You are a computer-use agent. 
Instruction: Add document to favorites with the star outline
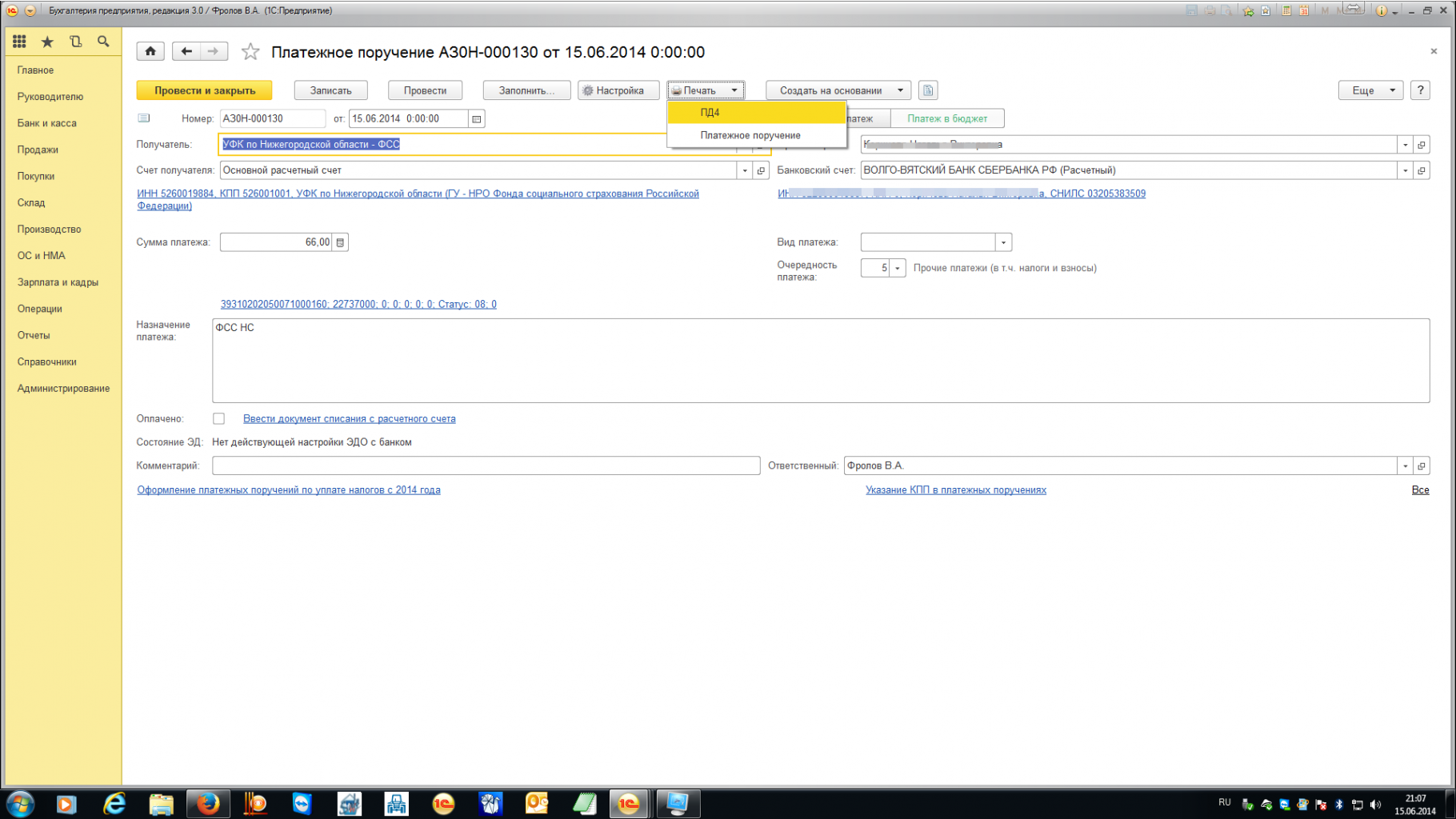(250, 52)
